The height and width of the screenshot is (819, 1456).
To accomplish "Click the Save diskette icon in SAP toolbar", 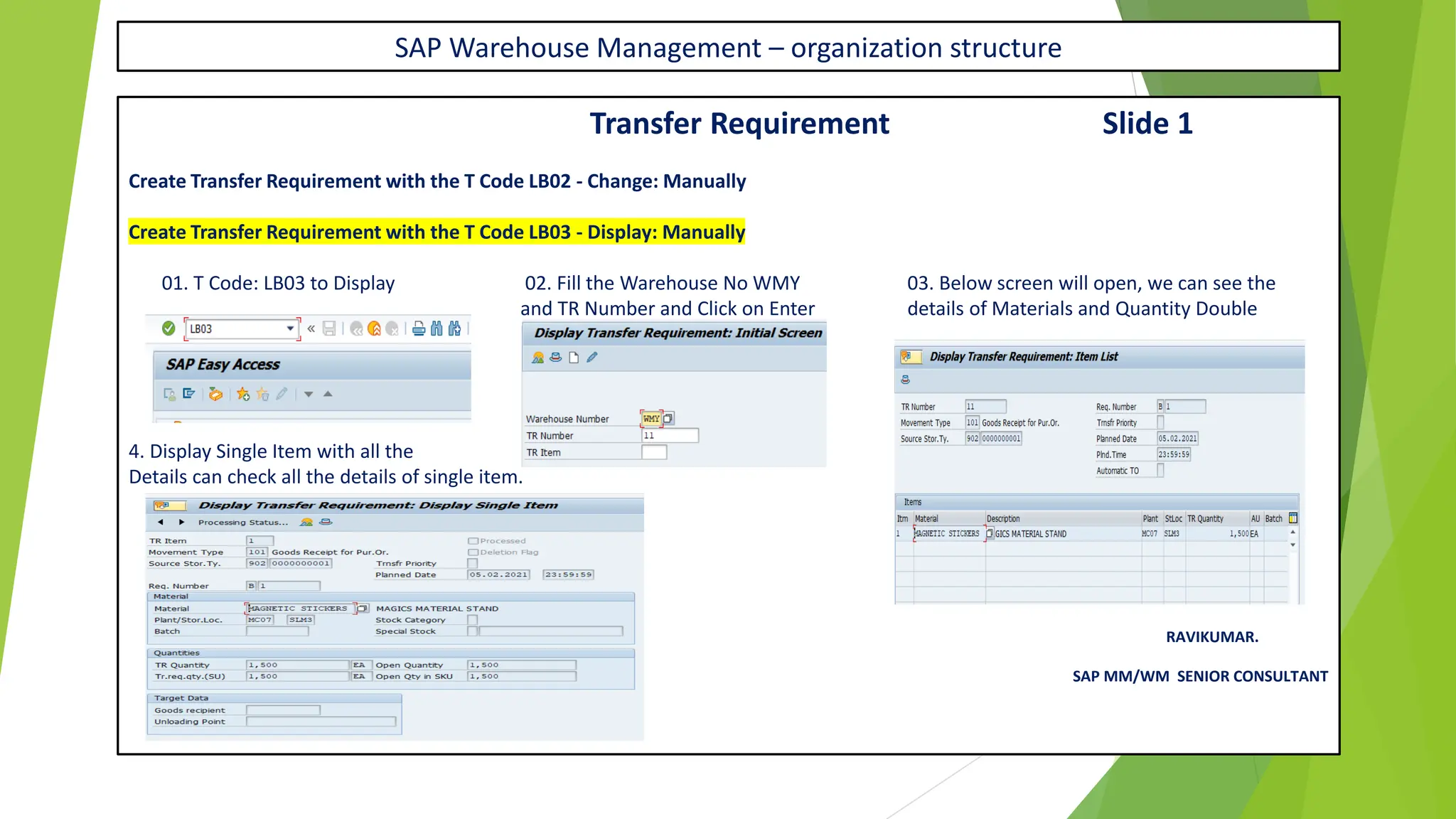I will pos(329,328).
